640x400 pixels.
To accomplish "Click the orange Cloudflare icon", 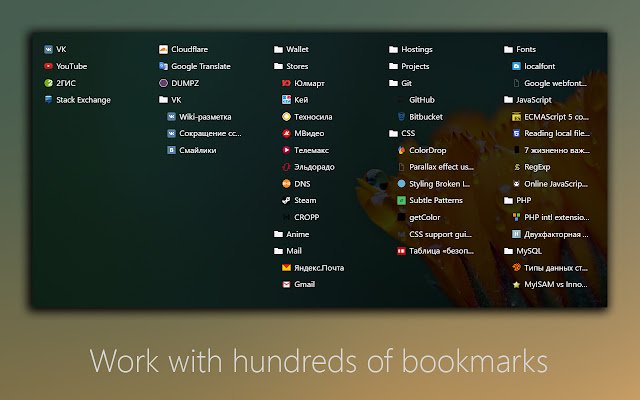I will tap(163, 49).
